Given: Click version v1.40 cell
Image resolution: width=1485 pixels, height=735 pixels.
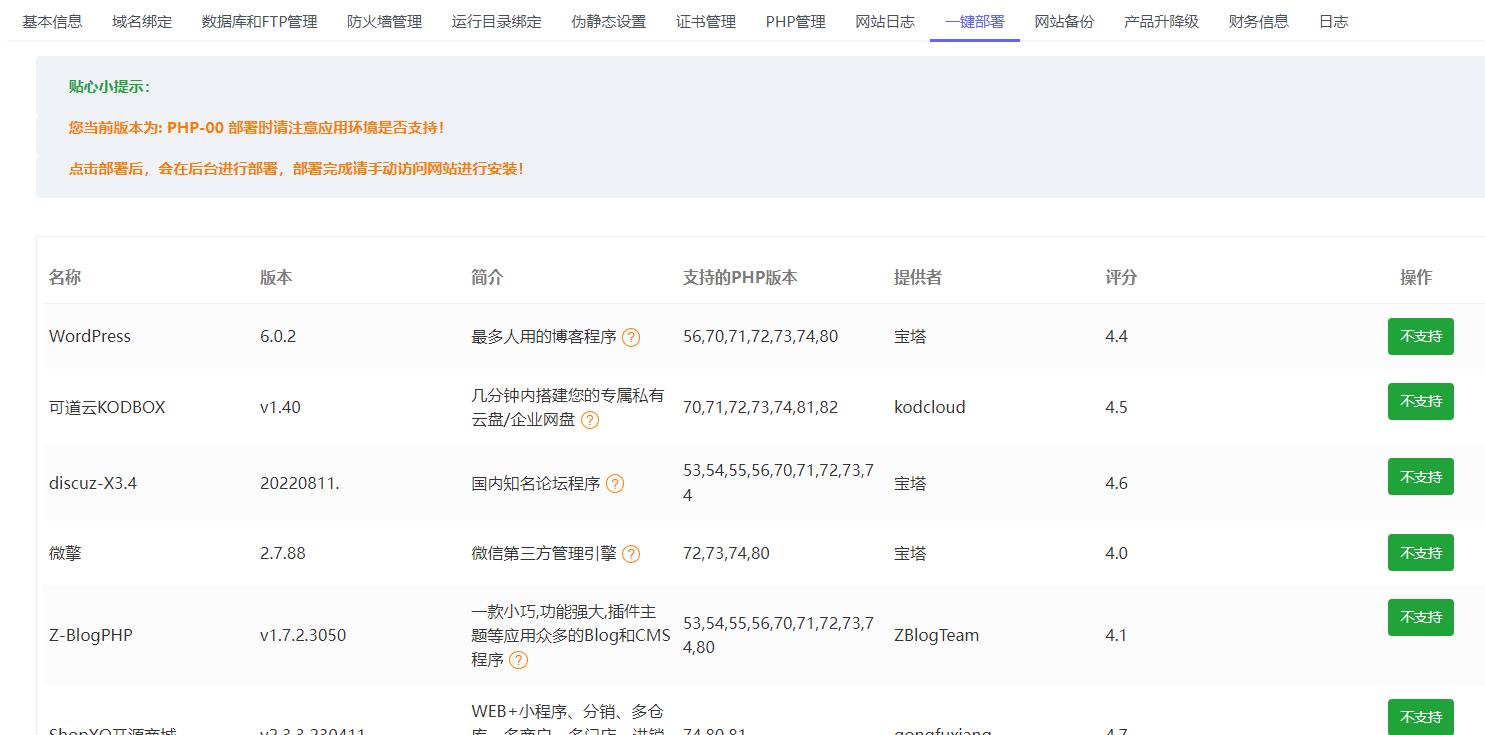Looking at the screenshot, I should (x=280, y=407).
